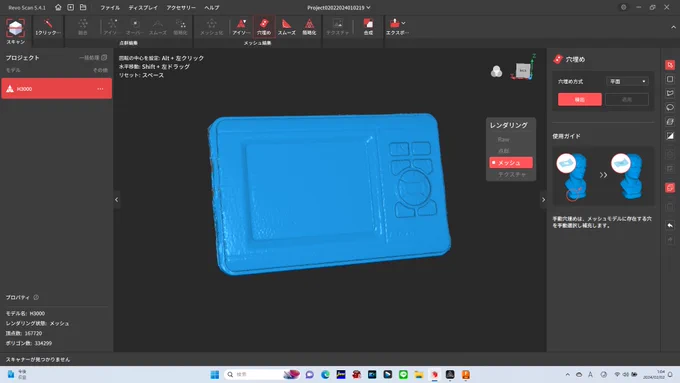Click the 使用ガイド illustration thumbnail
Image resolution: width=680 pixels, height=383 pixels.
click(603, 176)
